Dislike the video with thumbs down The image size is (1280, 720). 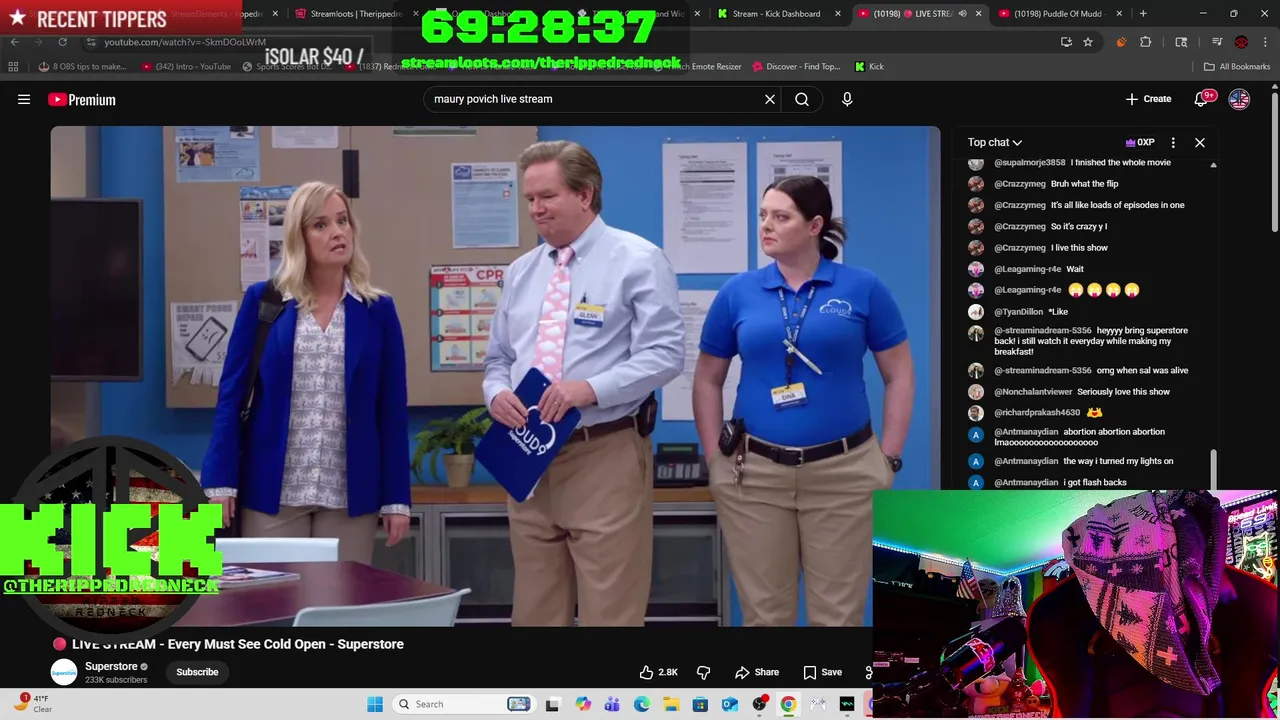point(703,672)
